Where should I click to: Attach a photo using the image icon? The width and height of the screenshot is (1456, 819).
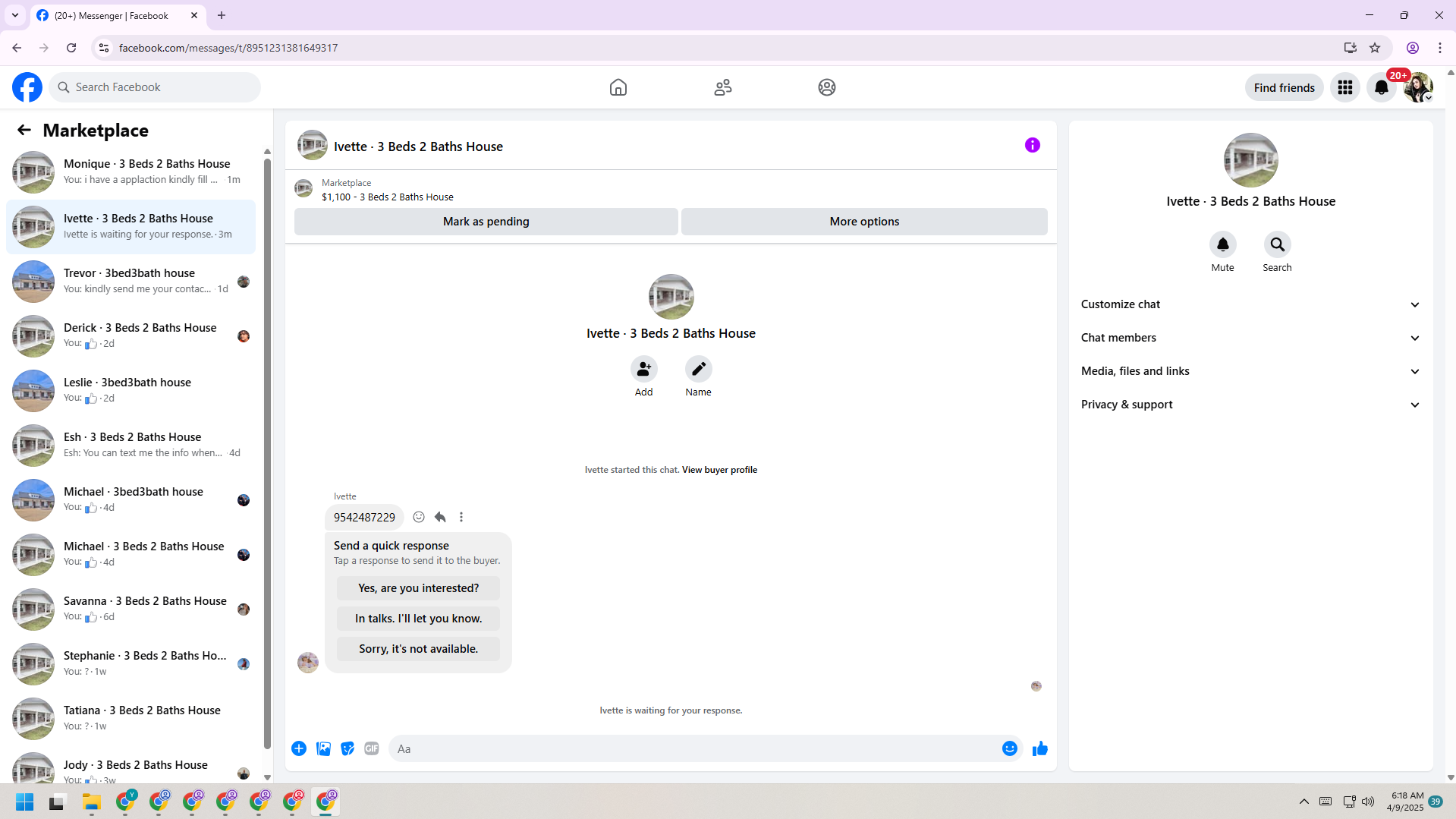[x=323, y=748]
